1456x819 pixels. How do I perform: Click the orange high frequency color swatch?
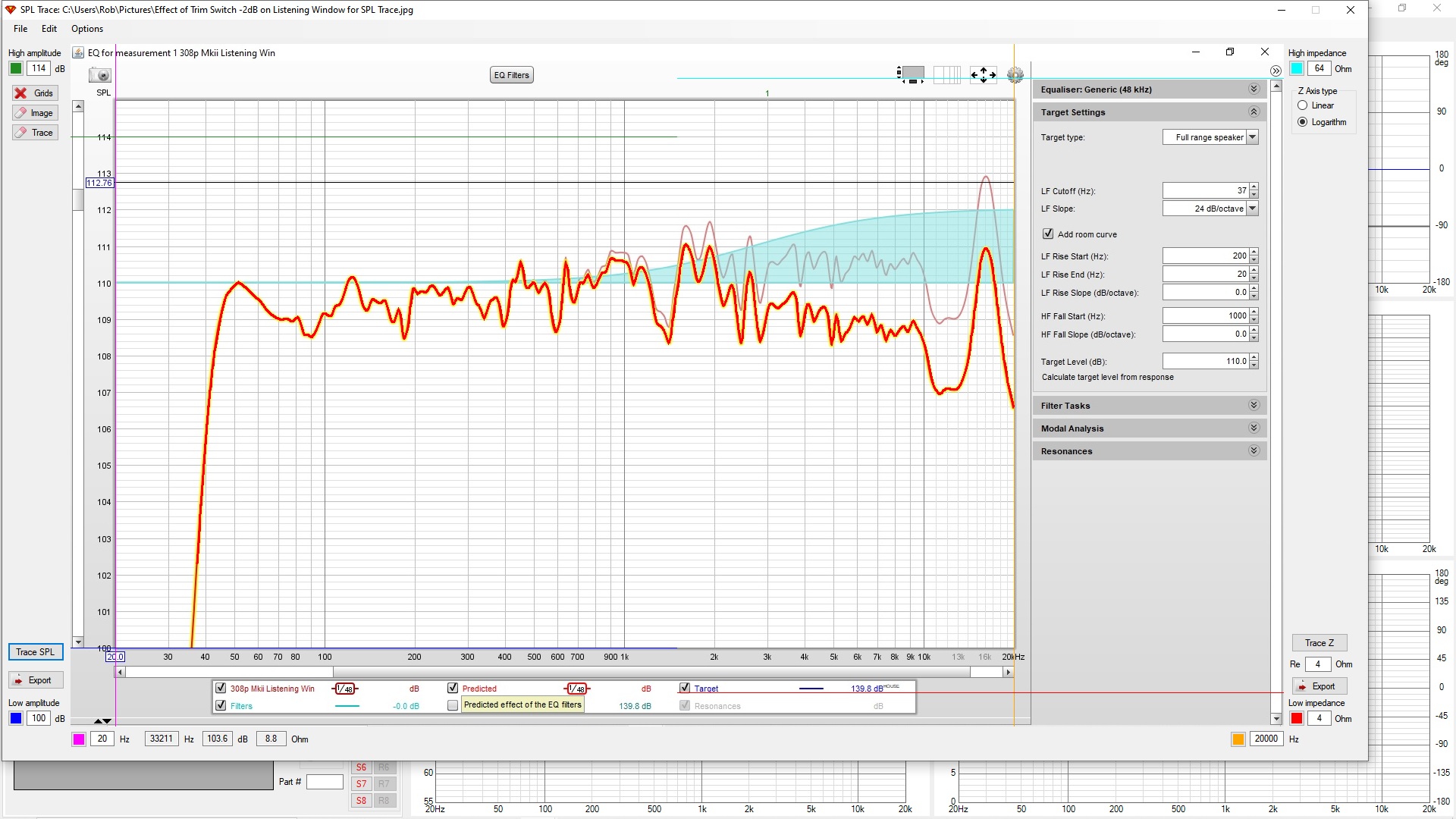pos(1238,739)
